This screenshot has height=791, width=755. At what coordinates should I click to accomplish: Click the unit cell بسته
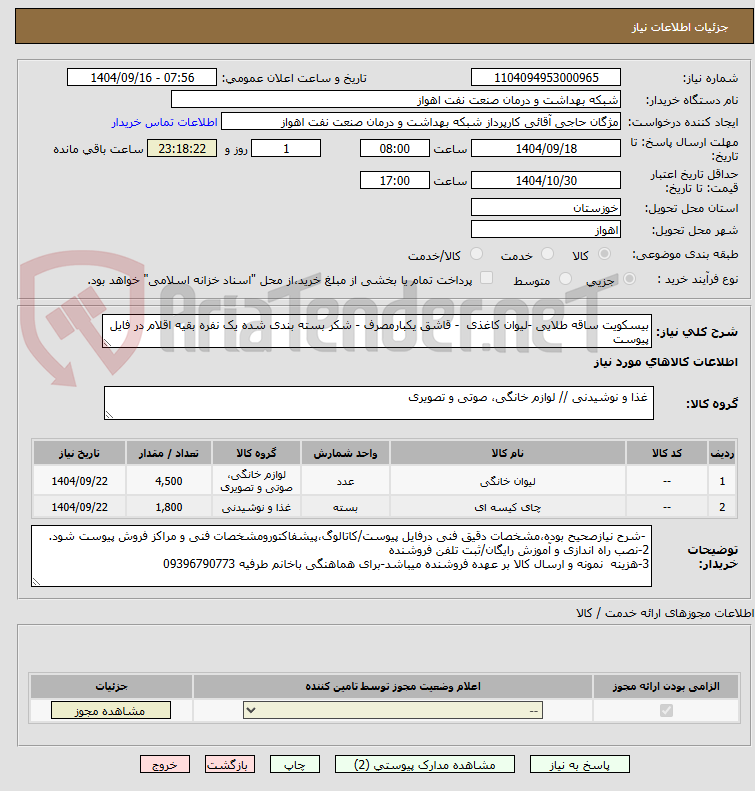coord(345,507)
